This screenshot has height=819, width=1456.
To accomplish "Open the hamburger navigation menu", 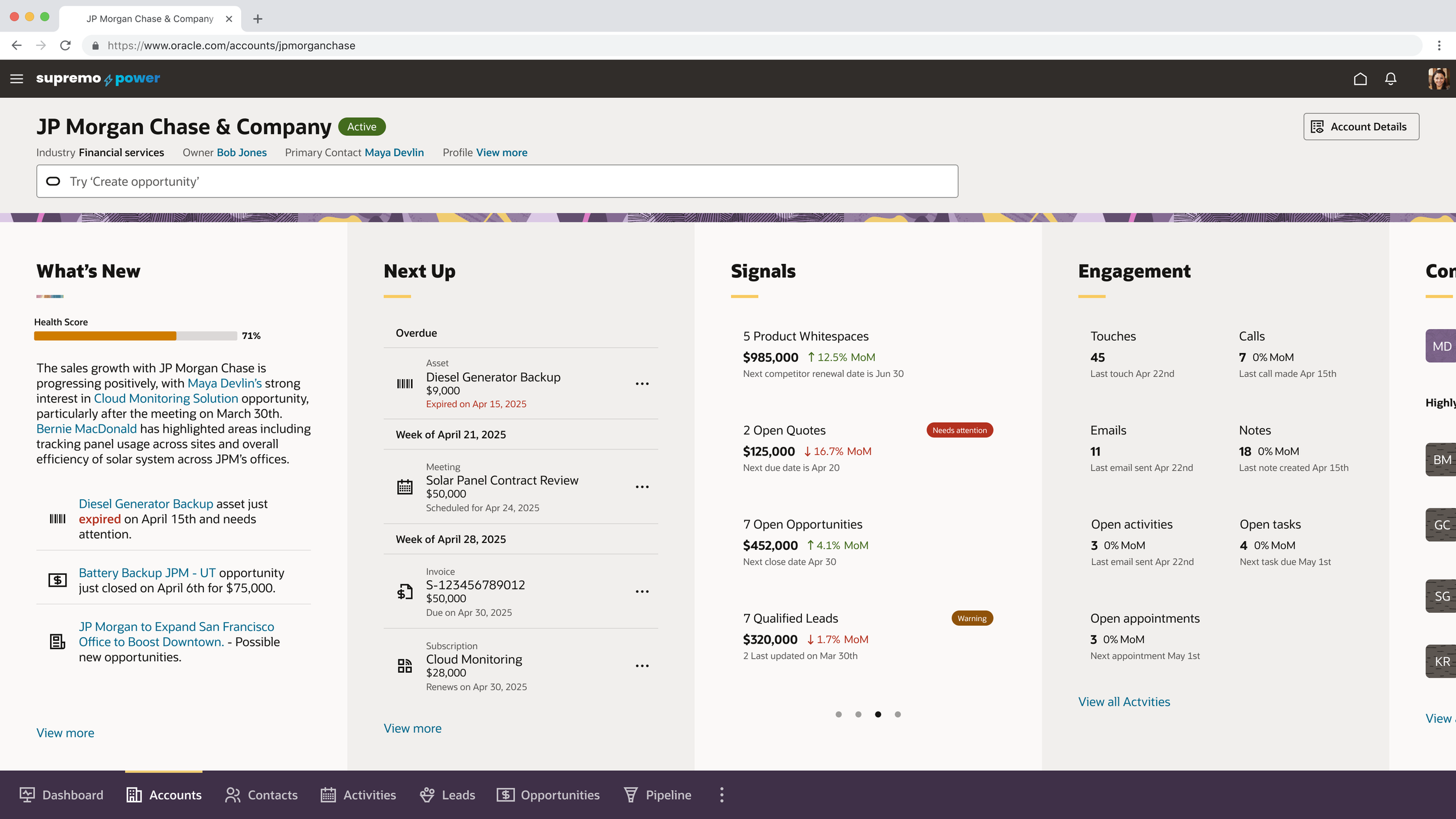I will 16,79.
